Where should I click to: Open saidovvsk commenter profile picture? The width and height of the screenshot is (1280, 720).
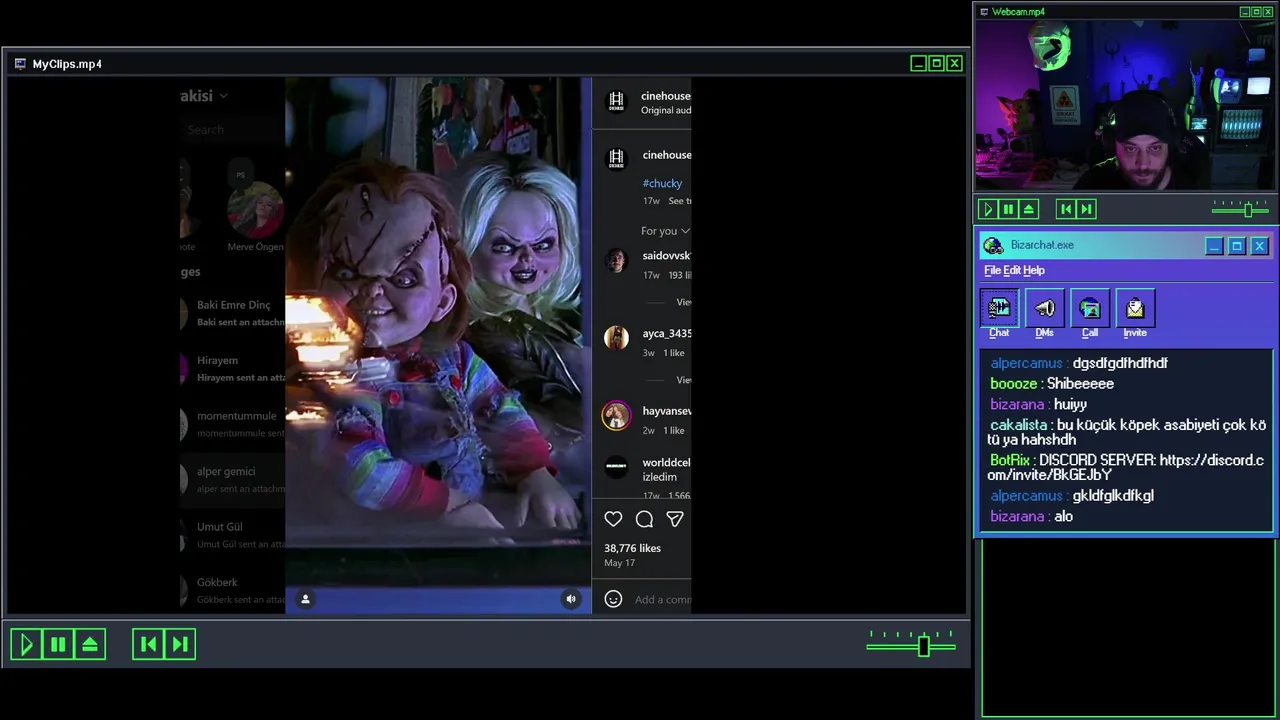click(x=616, y=262)
